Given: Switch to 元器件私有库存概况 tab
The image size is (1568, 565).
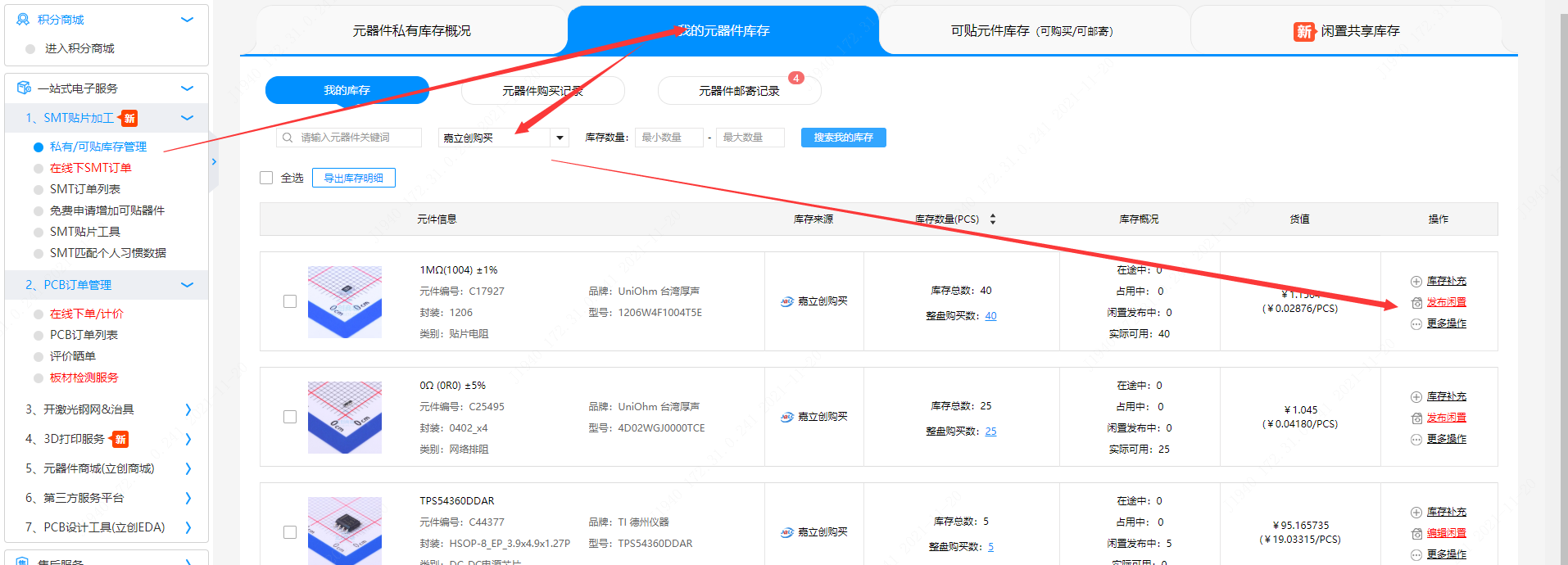Looking at the screenshot, I should pyautogui.click(x=411, y=31).
